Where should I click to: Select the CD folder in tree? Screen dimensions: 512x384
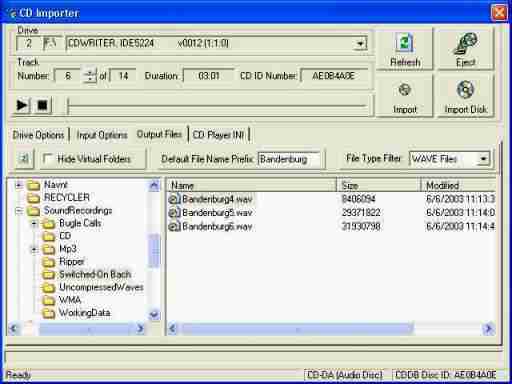[65, 236]
